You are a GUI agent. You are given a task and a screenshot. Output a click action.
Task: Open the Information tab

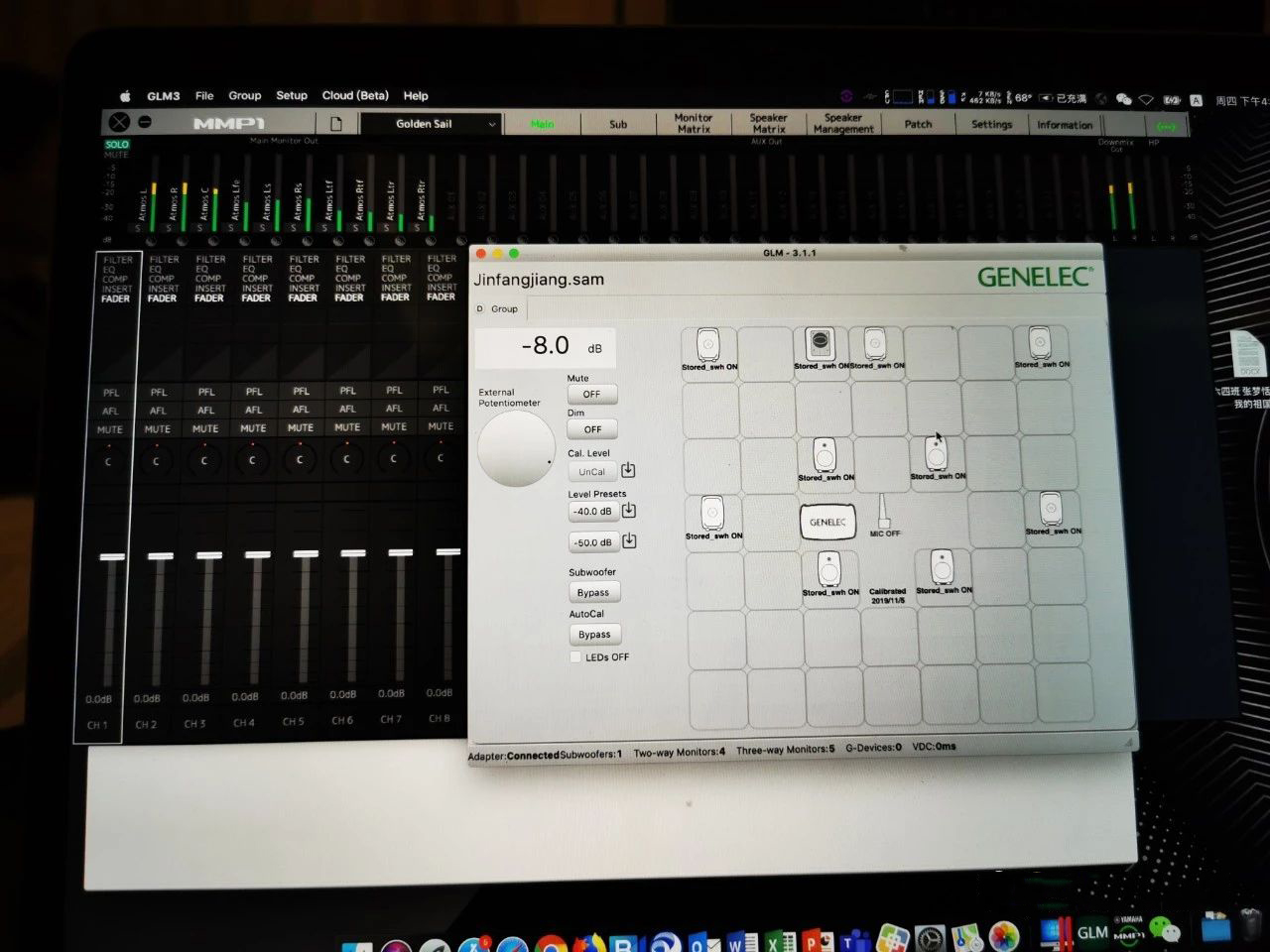(1065, 125)
